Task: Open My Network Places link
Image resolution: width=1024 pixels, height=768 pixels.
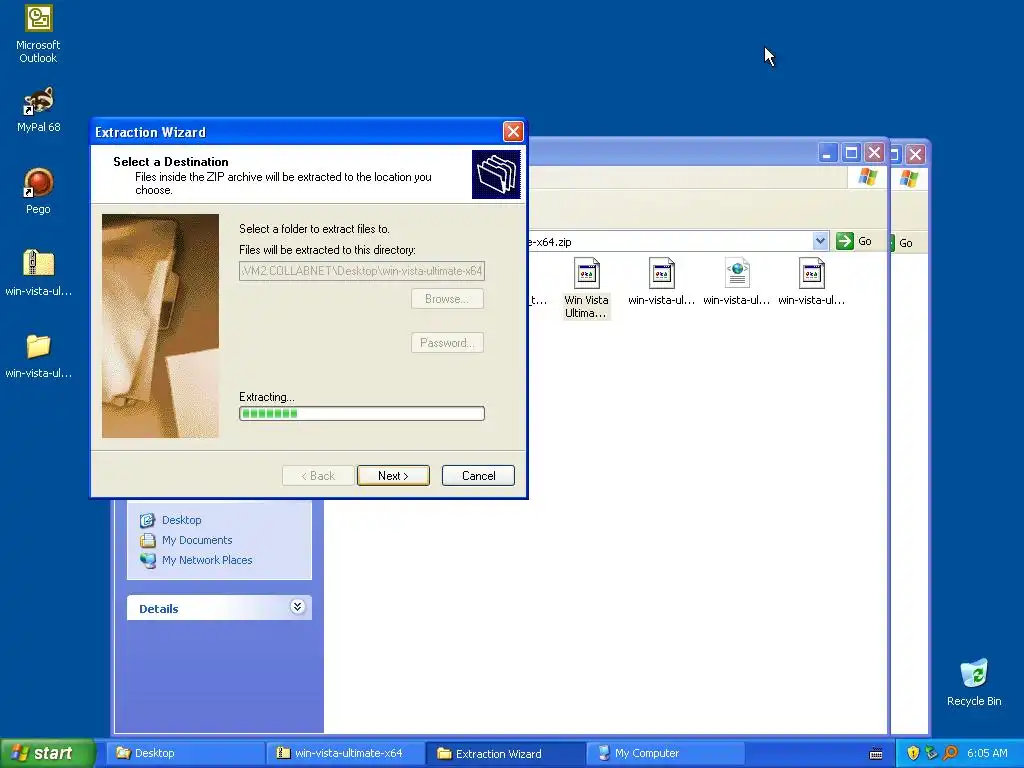Action: 207,560
